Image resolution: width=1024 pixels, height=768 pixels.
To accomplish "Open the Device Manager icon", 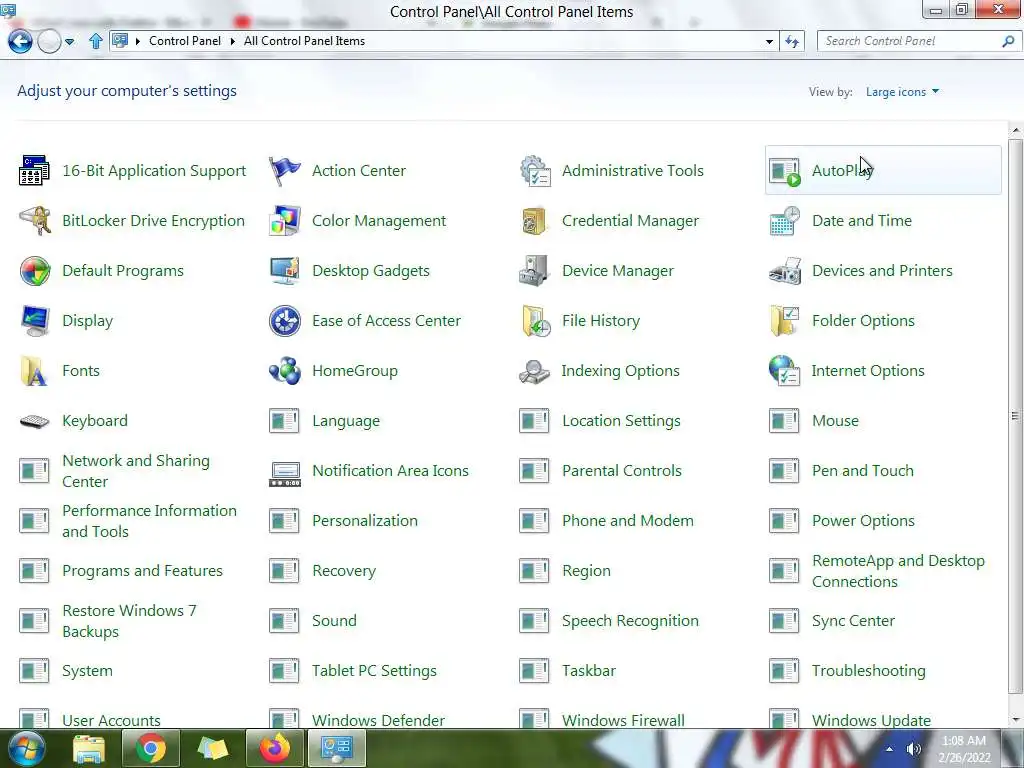I will [x=534, y=271].
